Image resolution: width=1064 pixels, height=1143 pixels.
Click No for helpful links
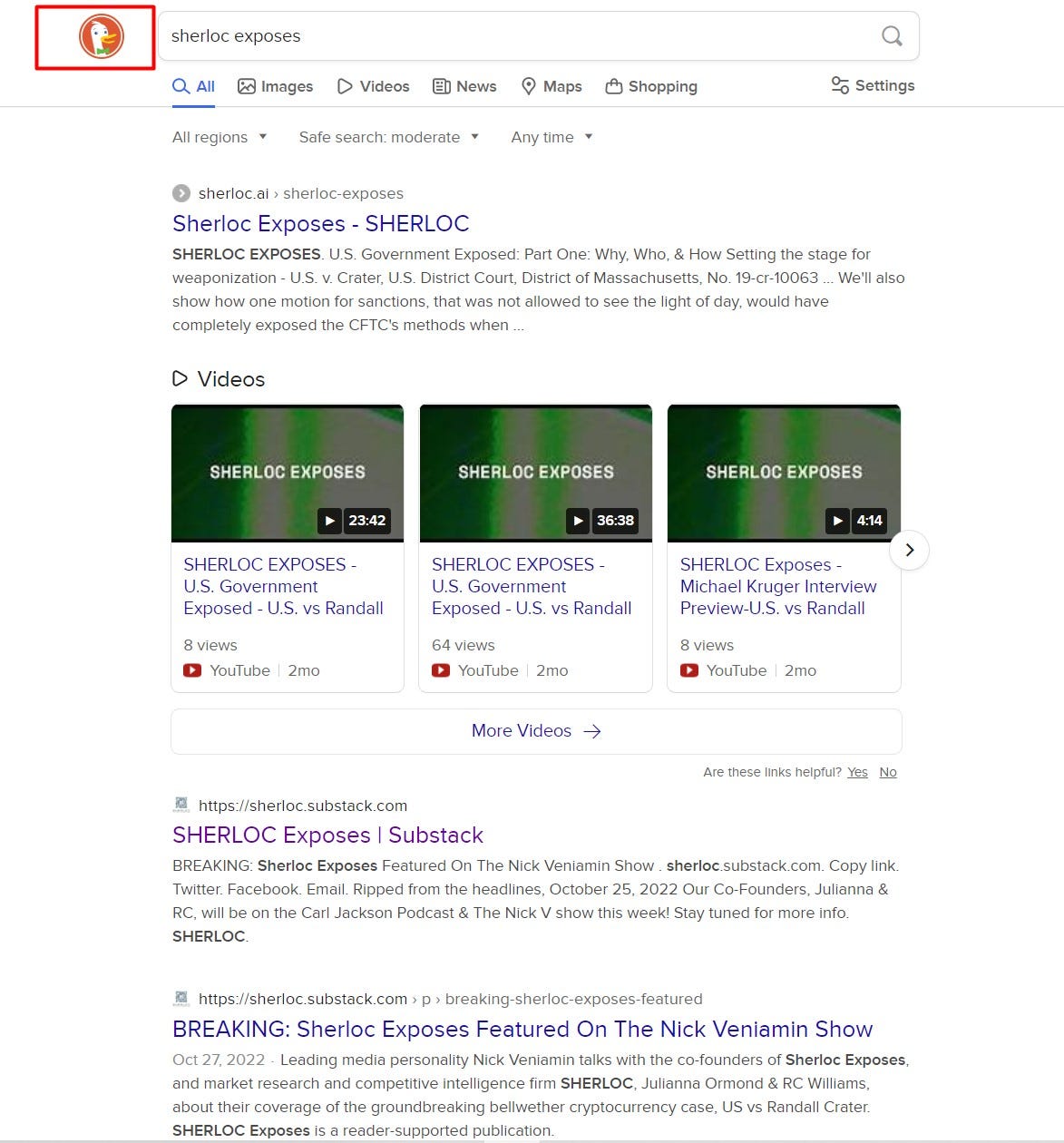coord(888,772)
